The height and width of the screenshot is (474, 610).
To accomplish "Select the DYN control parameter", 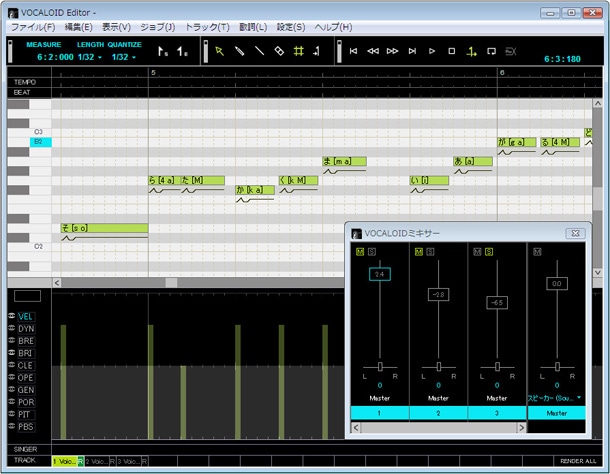I will click(x=25, y=328).
